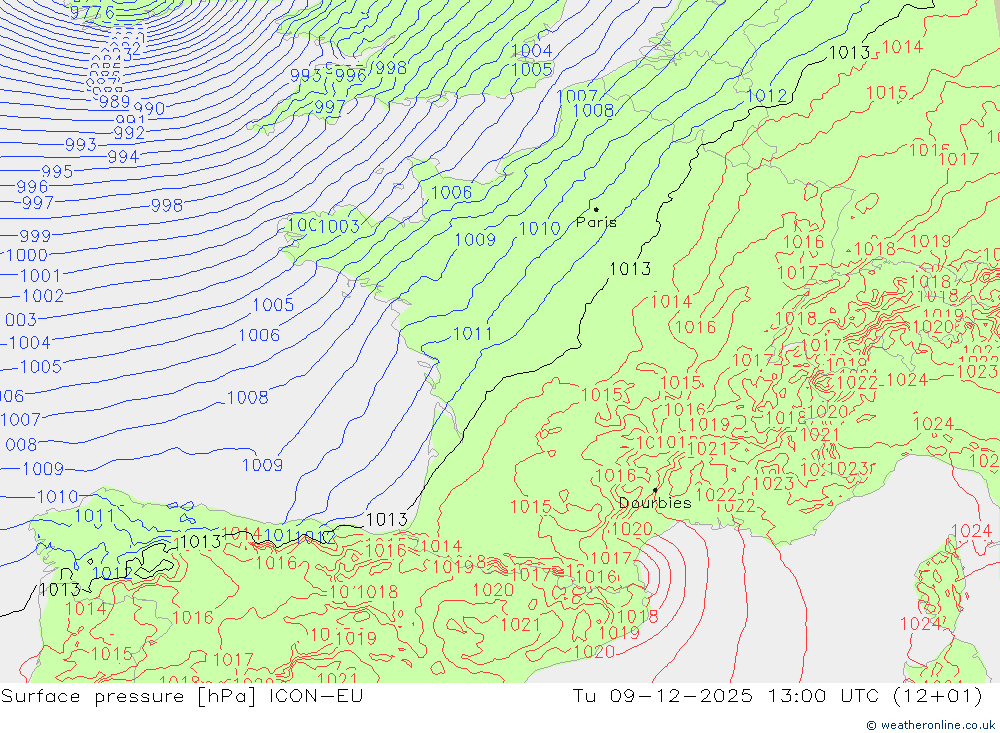Click the Dourbies location label
This screenshot has height=733, width=1000.
point(655,503)
